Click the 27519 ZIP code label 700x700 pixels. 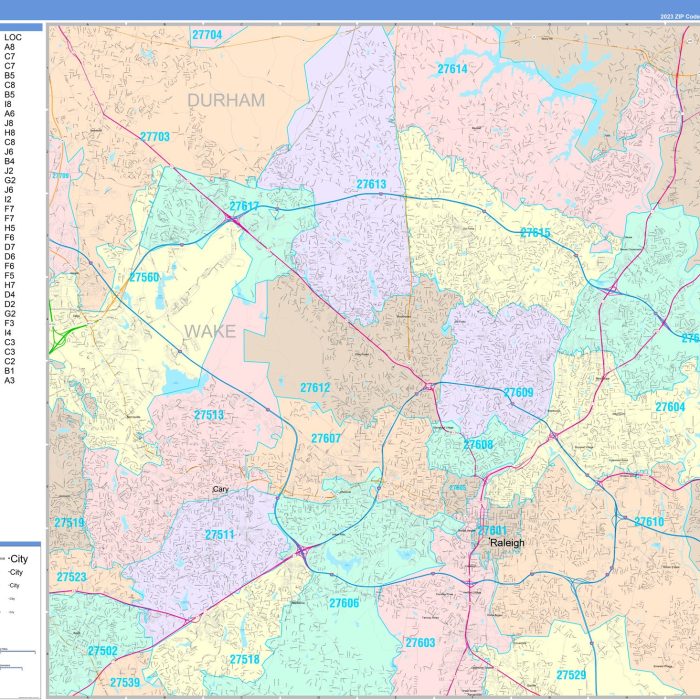[69, 522]
